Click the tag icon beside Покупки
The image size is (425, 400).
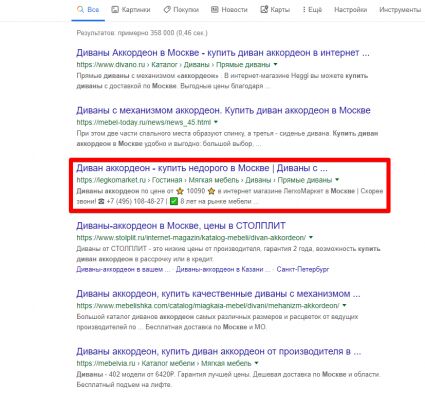point(167,10)
